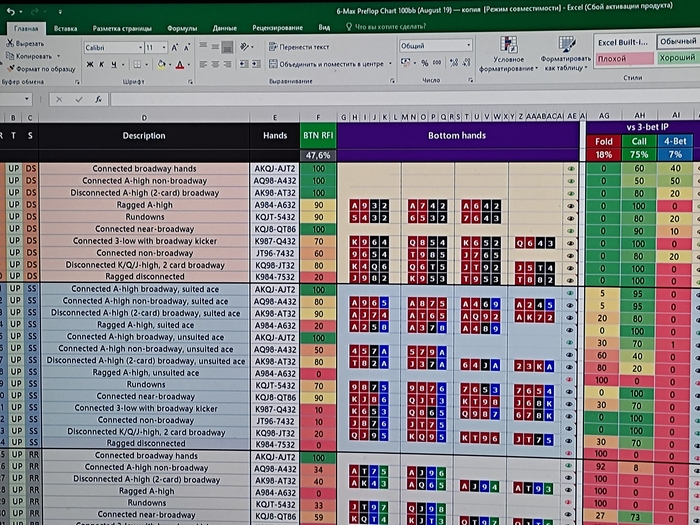Open Форматировать как таблицу (Format as Table)
This screenshot has width=700, height=525.
566,54
